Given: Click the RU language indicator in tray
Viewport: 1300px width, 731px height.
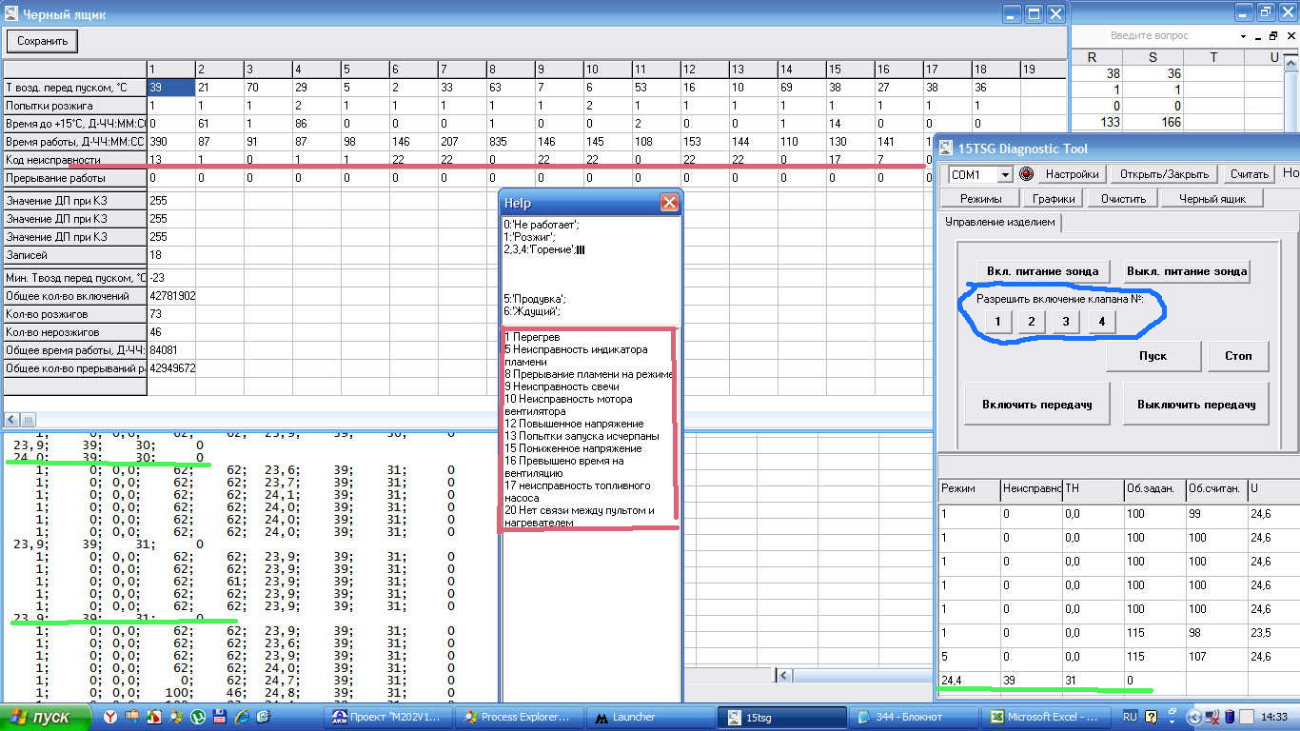Looking at the screenshot, I should (1130, 717).
